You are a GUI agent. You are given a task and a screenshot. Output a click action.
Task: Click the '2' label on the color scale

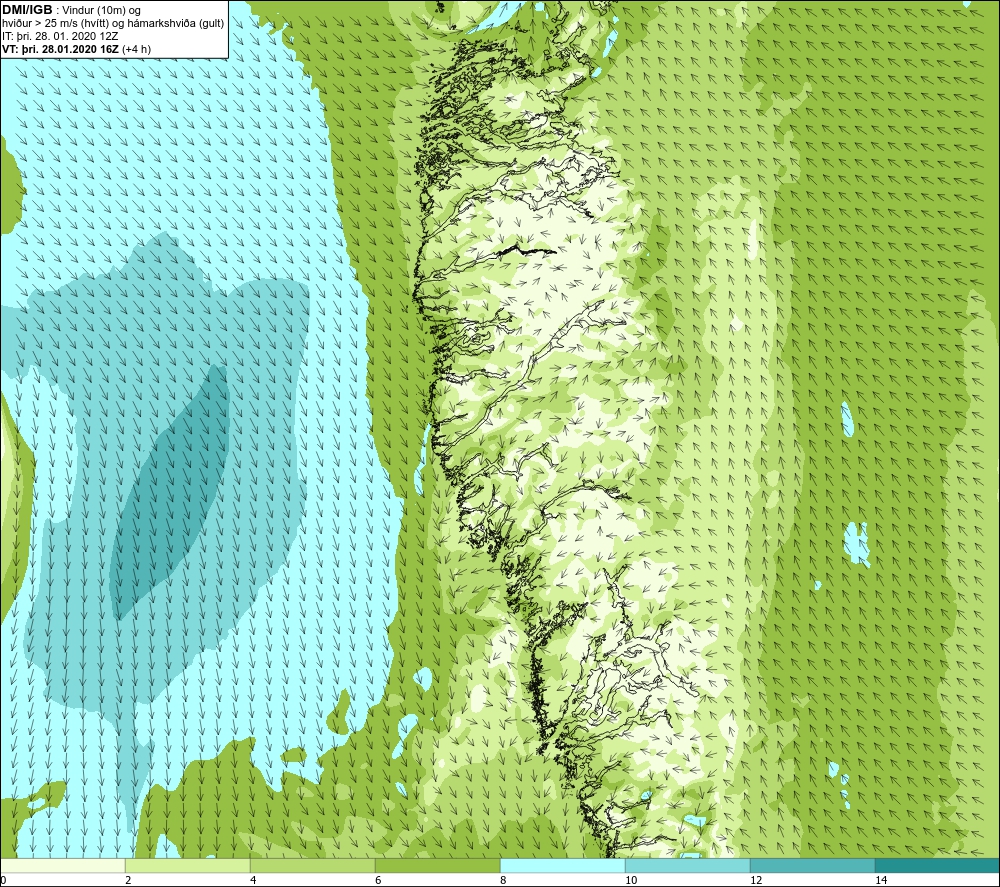click(128, 880)
